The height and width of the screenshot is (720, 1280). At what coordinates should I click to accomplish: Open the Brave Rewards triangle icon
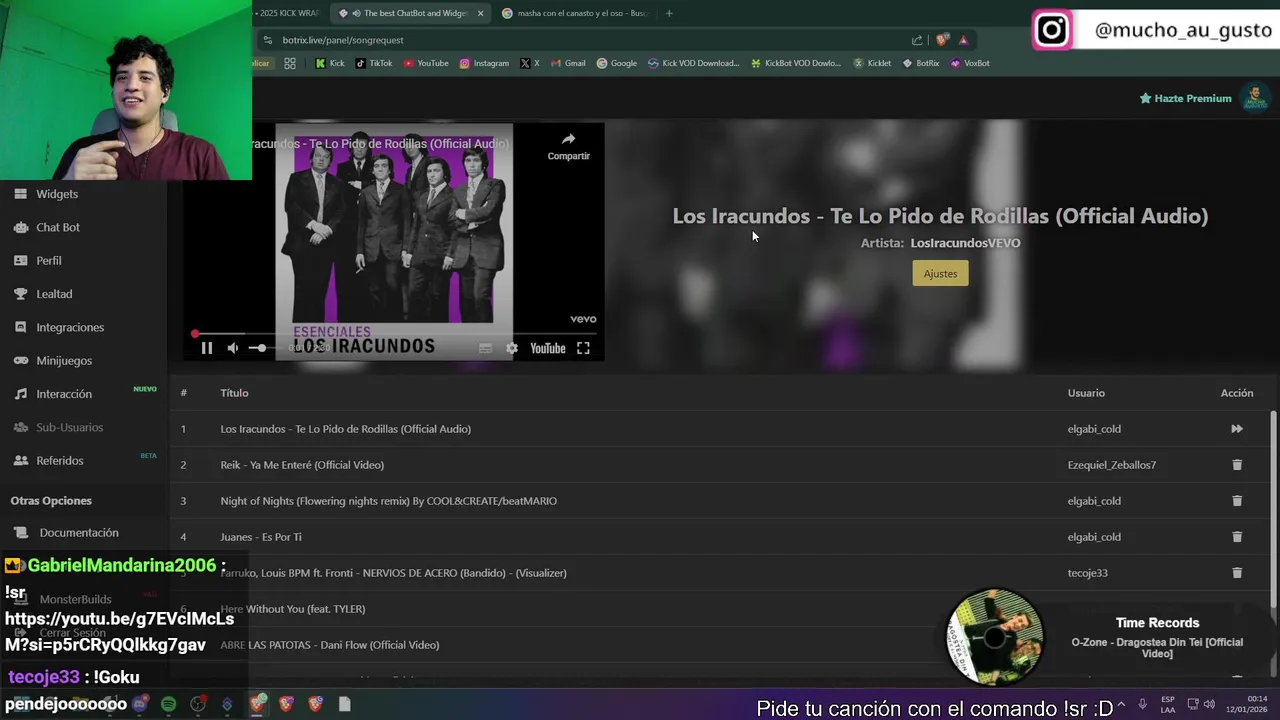(x=963, y=40)
